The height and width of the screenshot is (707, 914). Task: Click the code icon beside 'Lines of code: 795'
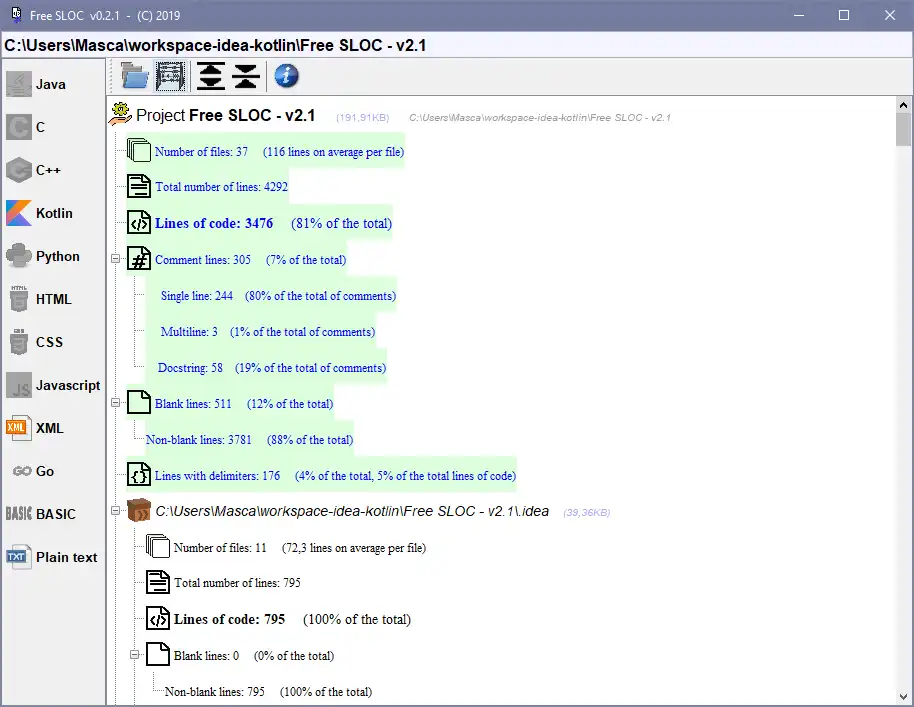[x=158, y=618]
